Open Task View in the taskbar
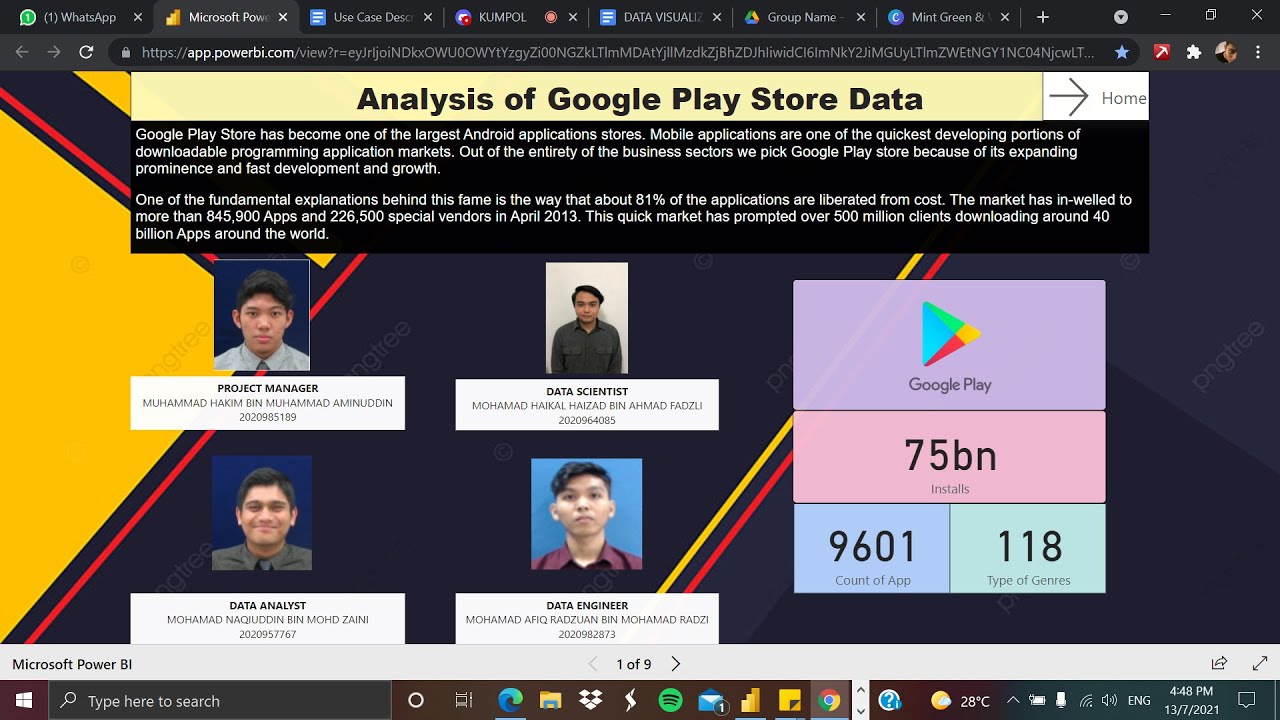 pyautogui.click(x=464, y=701)
